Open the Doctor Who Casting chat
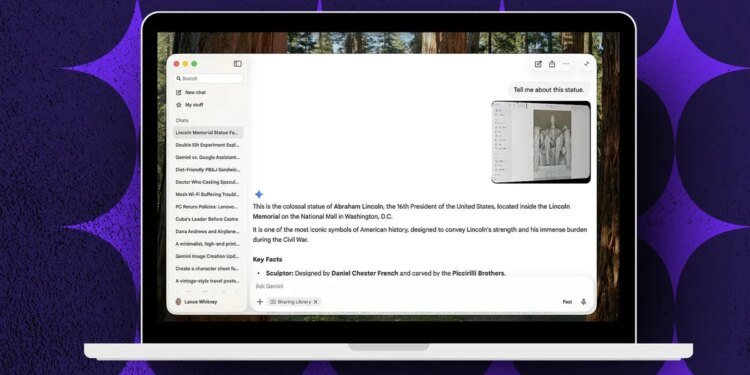 pos(208,182)
